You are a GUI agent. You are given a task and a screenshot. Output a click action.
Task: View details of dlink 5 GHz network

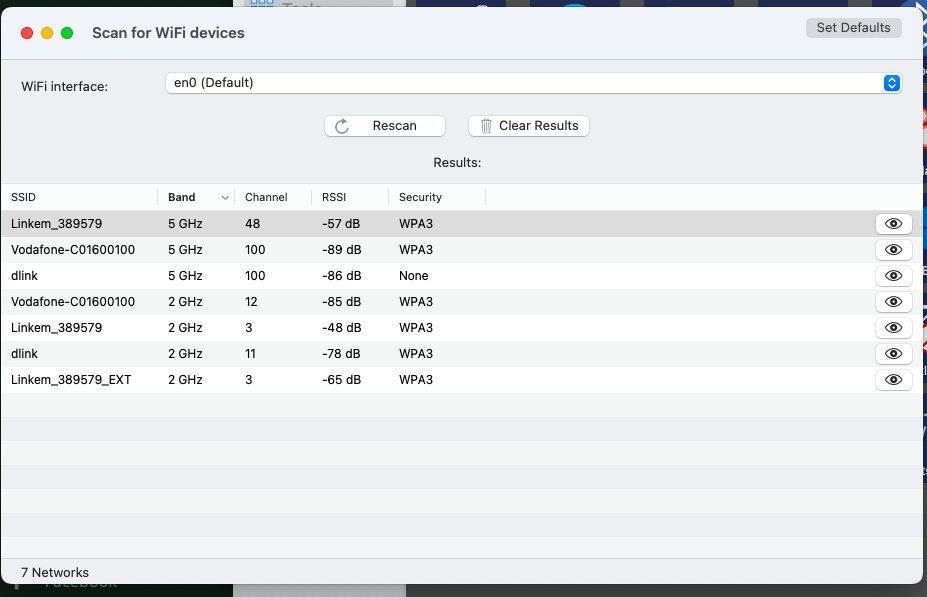pyautogui.click(x=893, y=276)
